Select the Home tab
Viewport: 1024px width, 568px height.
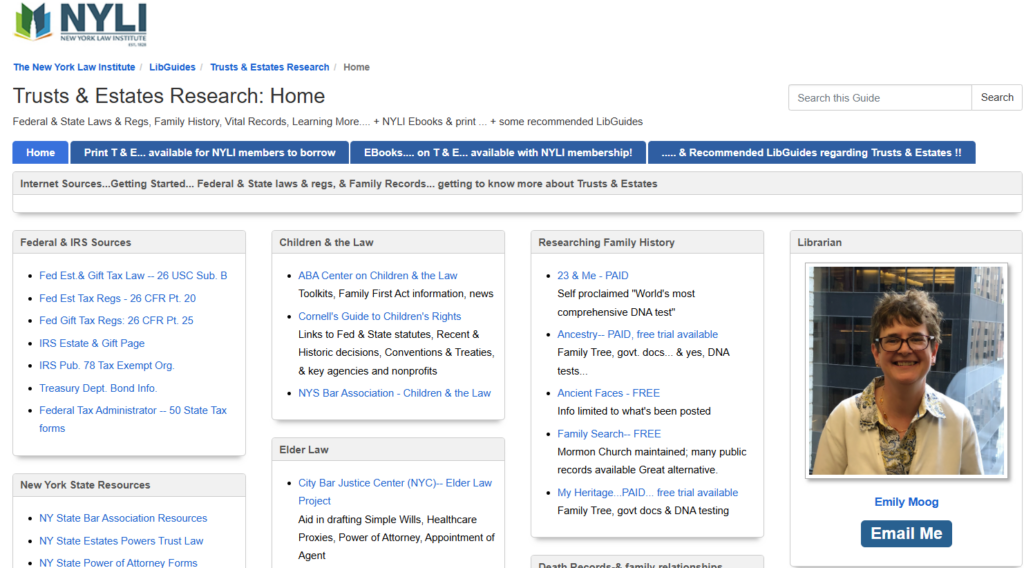[40, 152]
